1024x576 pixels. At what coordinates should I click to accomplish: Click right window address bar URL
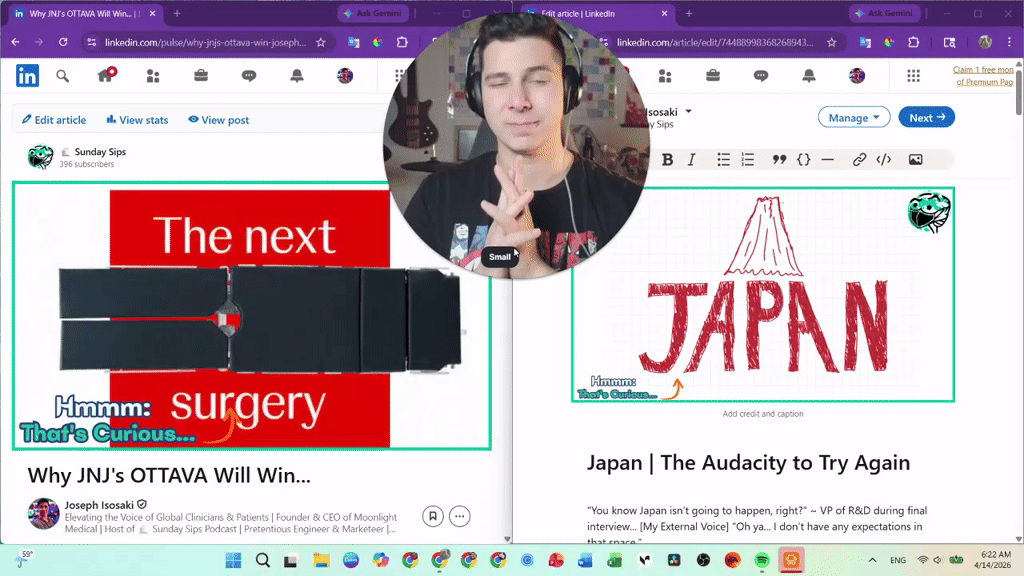715,42
